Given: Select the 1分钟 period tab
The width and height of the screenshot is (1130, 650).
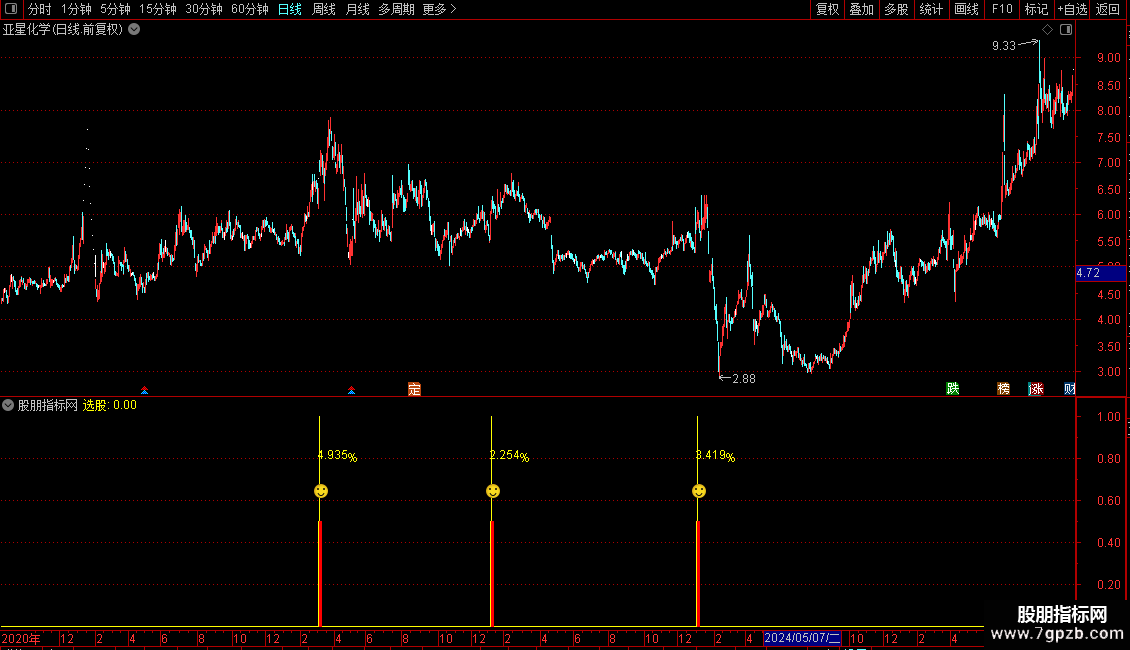Looking at the screenshot, I should (76, 9).
